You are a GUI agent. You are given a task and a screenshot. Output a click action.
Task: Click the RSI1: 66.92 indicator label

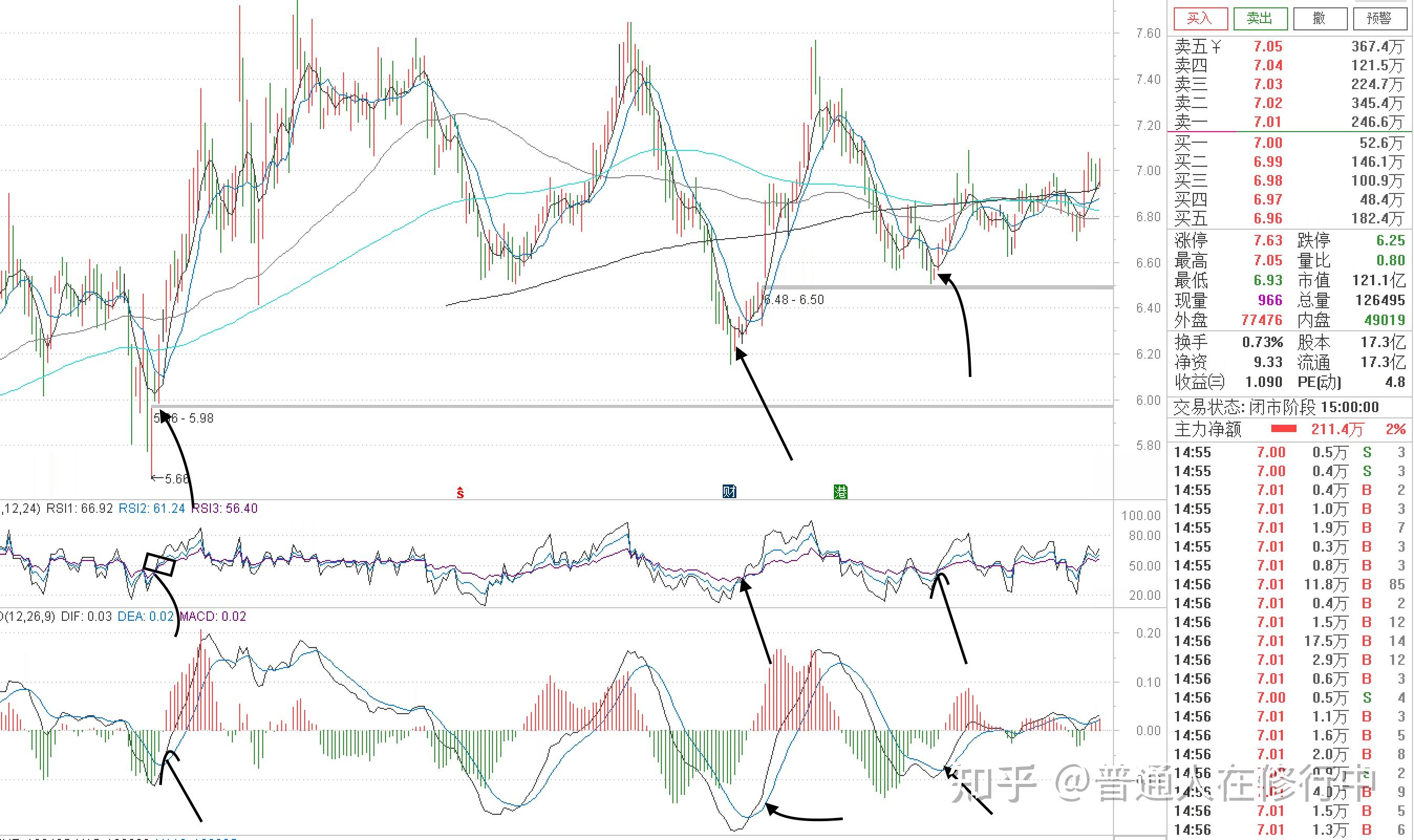tap(80, 508)
